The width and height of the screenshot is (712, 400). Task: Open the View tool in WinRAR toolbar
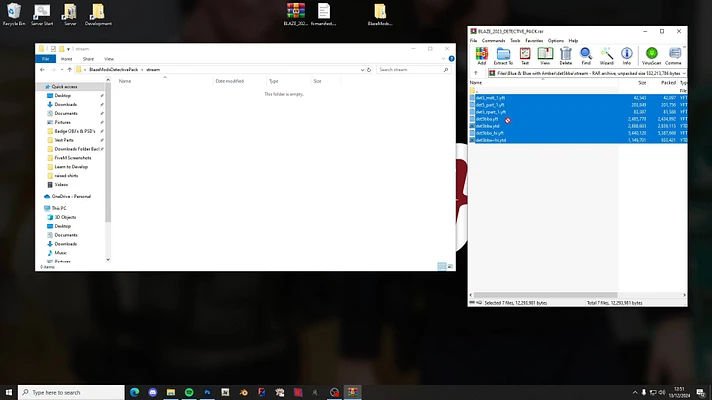pyautogui.click(x=545, y=56)
